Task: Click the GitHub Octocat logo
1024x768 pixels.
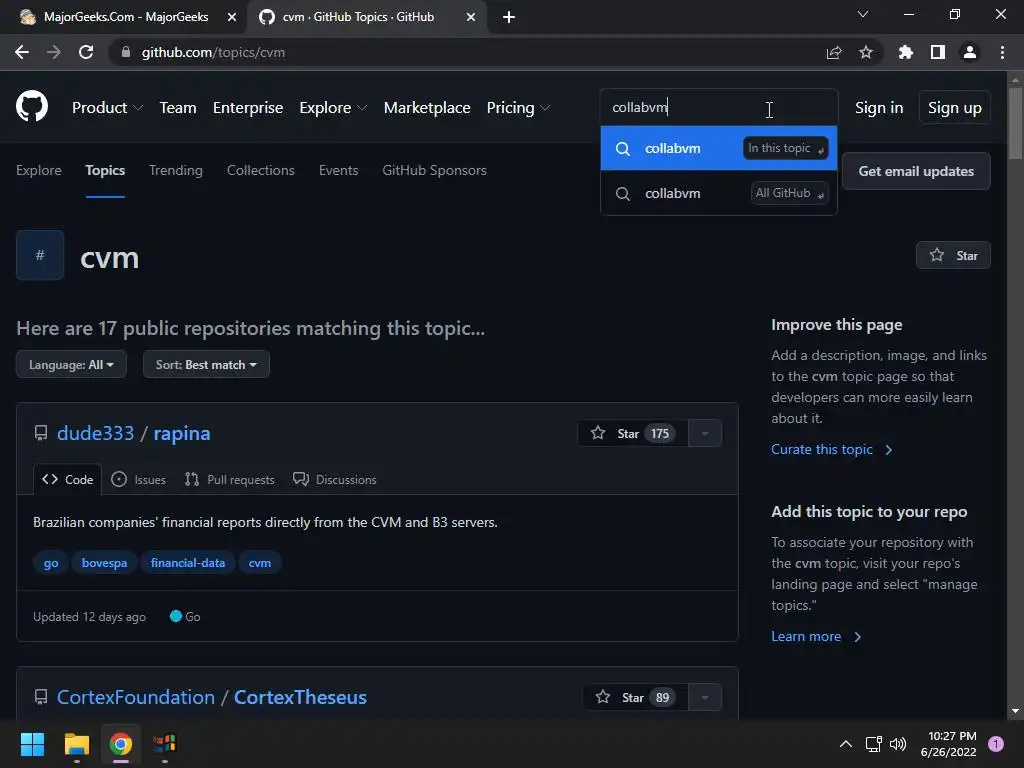Action: click(x=32, y=107)
